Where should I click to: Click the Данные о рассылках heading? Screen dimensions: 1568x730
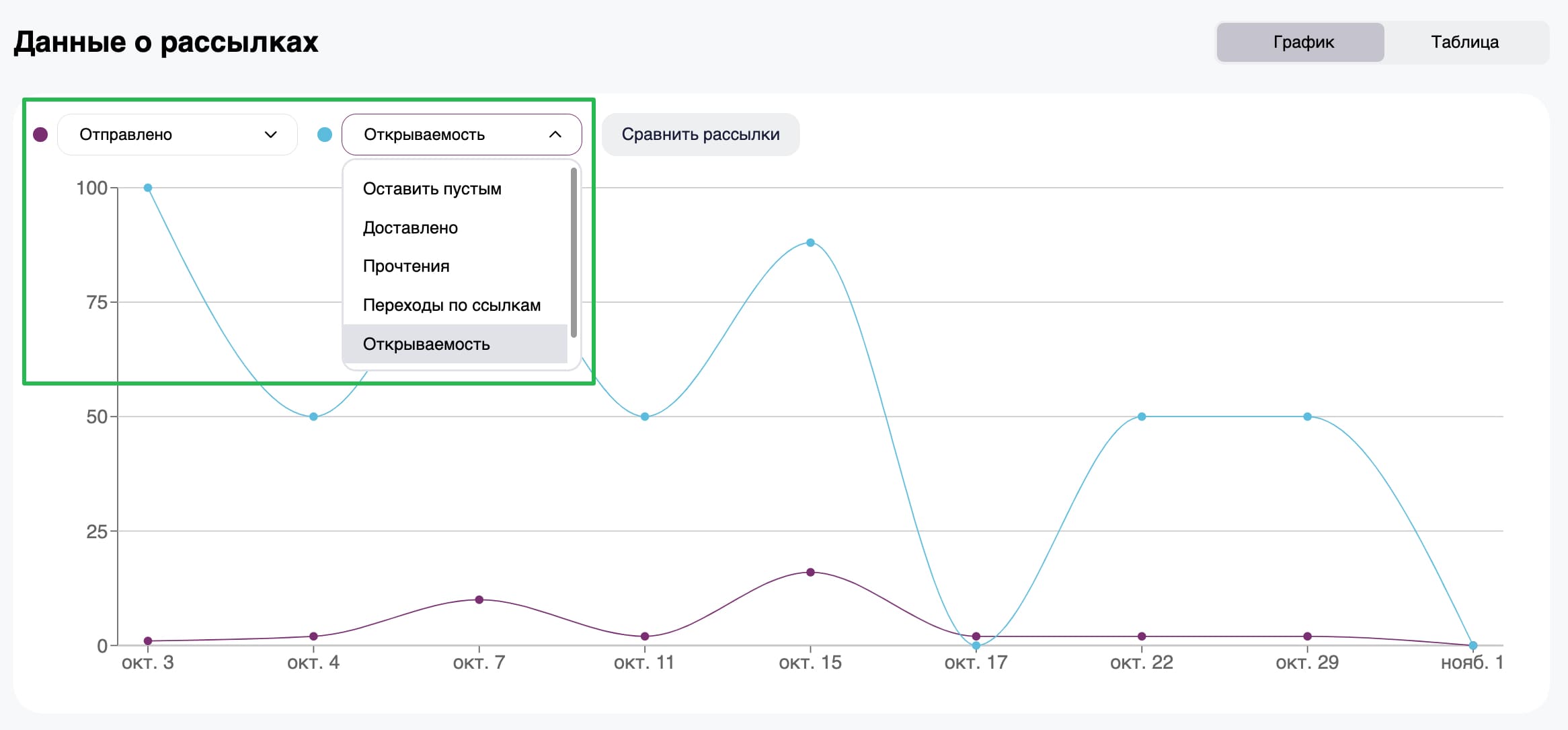point(166,42)
